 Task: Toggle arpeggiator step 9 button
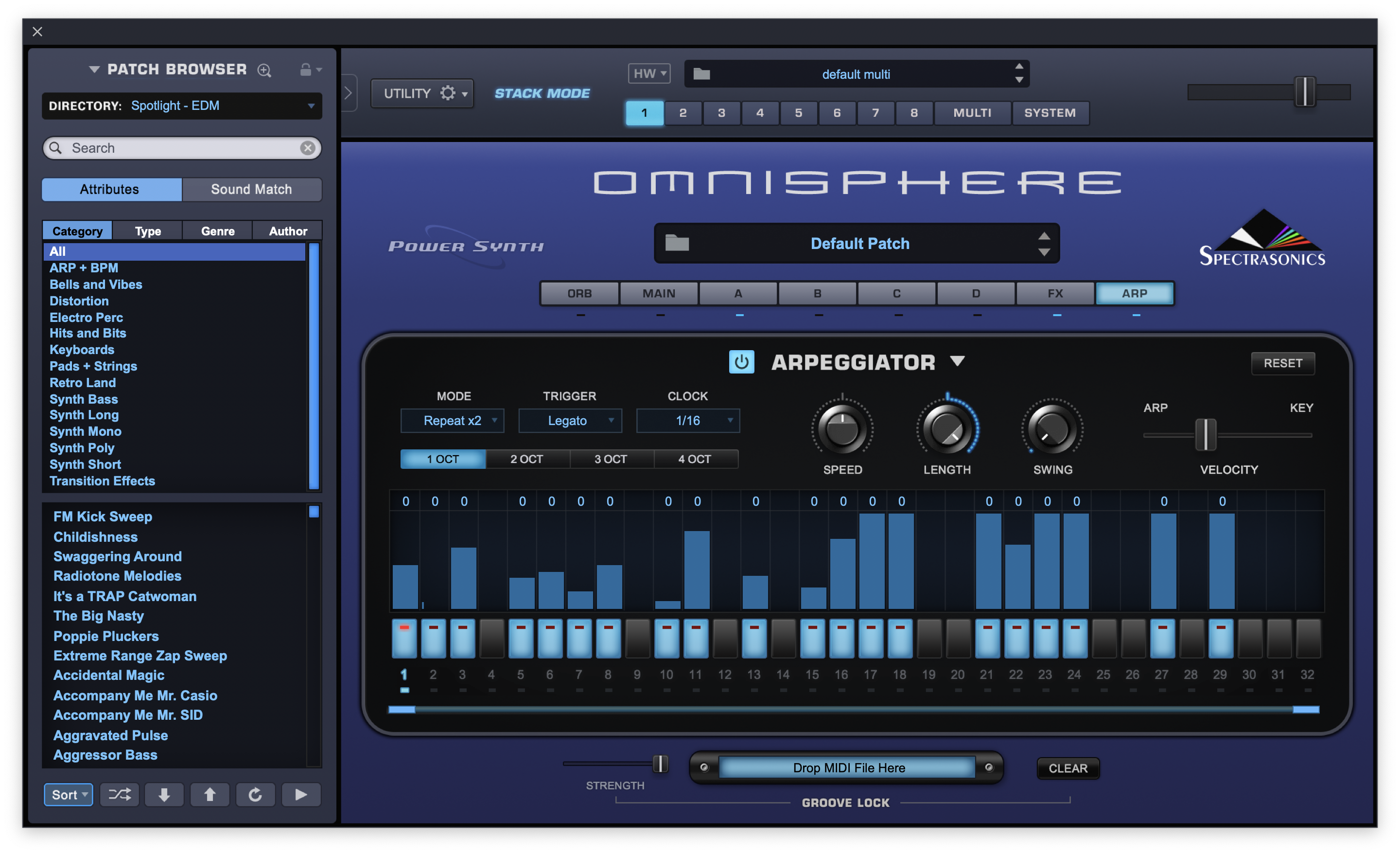[x=637, y=639]
